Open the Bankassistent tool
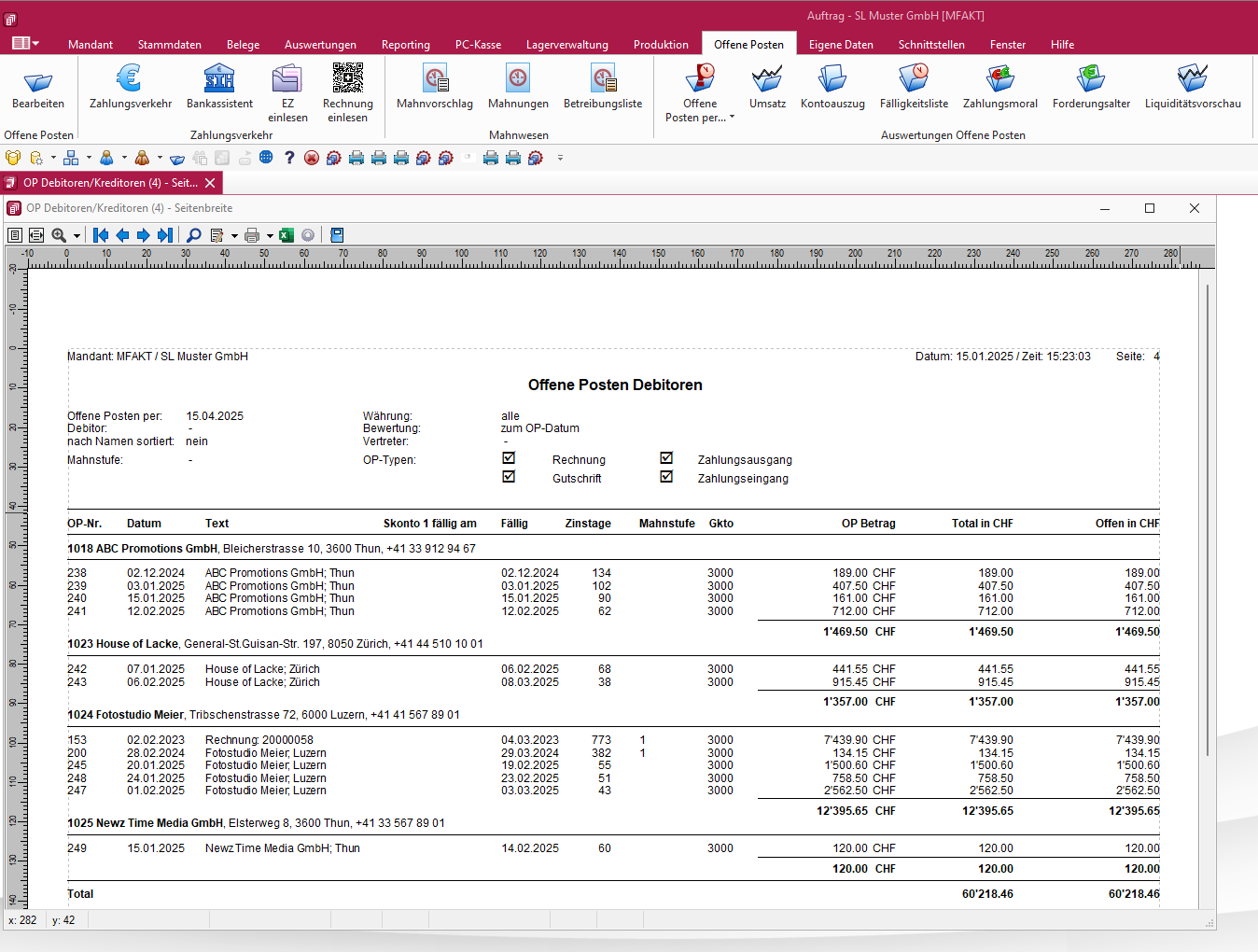Viewport: 1258px width, 952px height. click(x=219, y=89)
